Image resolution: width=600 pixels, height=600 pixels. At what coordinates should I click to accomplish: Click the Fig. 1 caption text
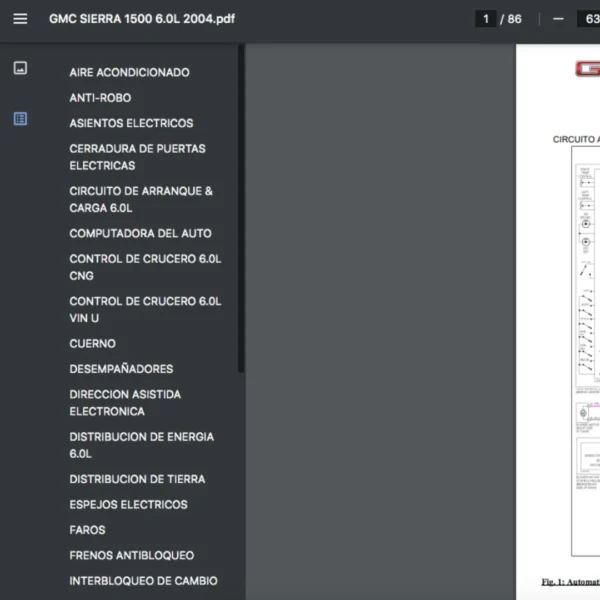click(571, 582)
